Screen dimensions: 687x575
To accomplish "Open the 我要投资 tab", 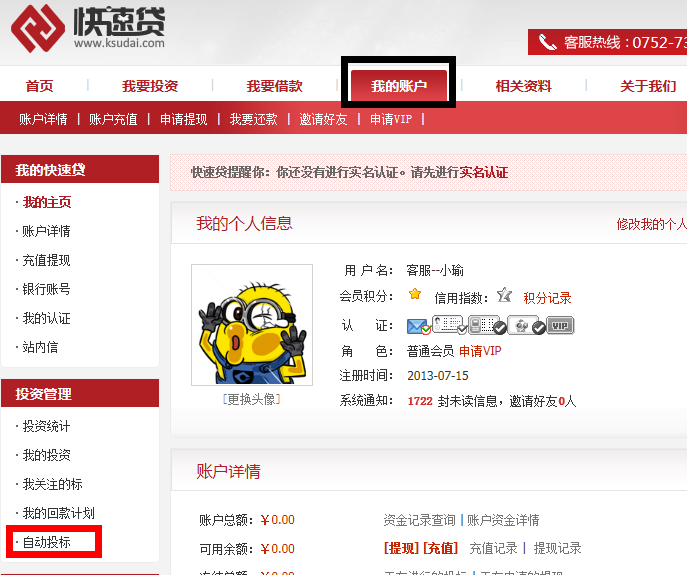I will click(150, 86).
